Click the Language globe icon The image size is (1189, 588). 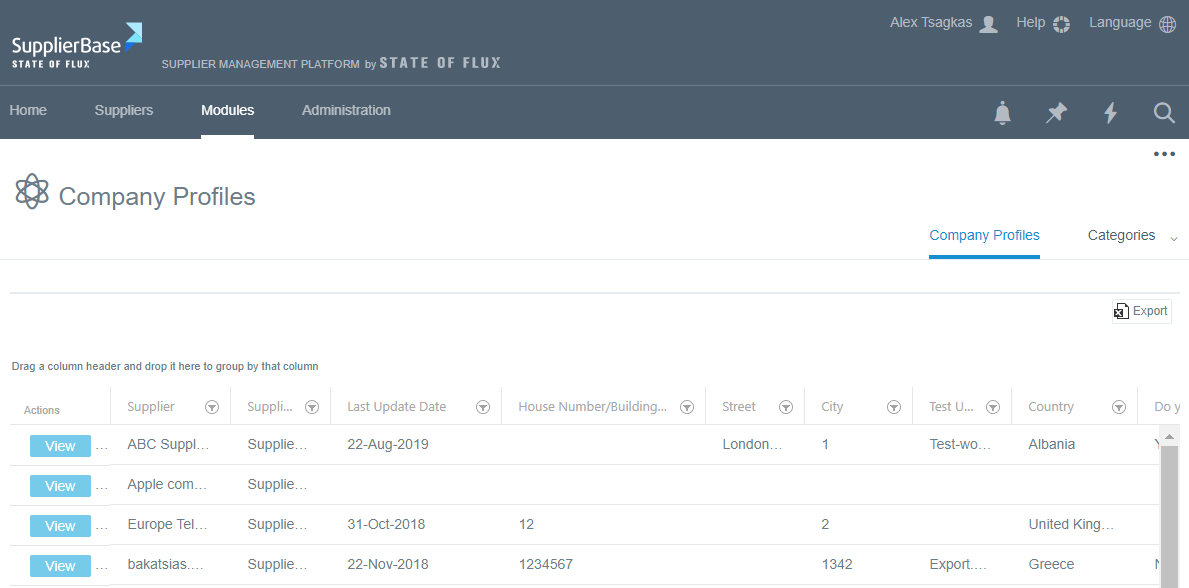click(x=1166, y=22)
